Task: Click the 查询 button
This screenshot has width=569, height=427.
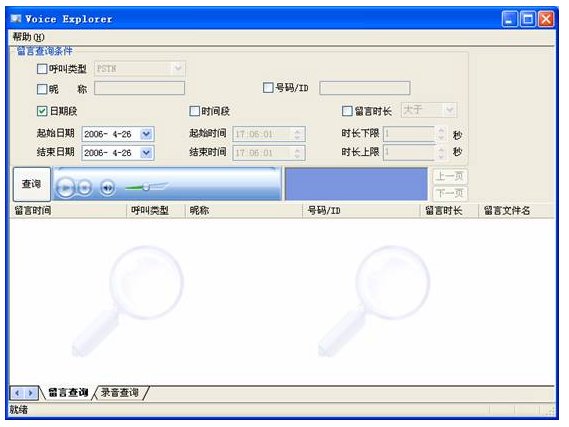Action: tap(32, 184)
